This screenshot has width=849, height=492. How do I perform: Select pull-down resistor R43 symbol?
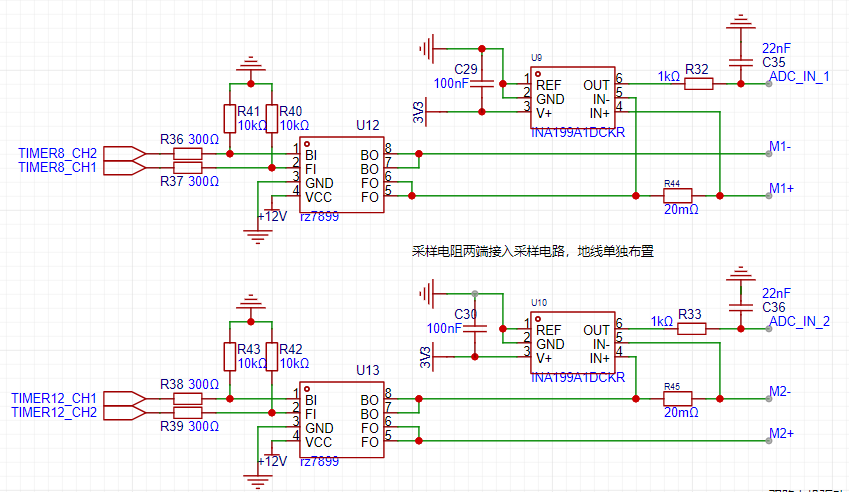coord(230,357)
